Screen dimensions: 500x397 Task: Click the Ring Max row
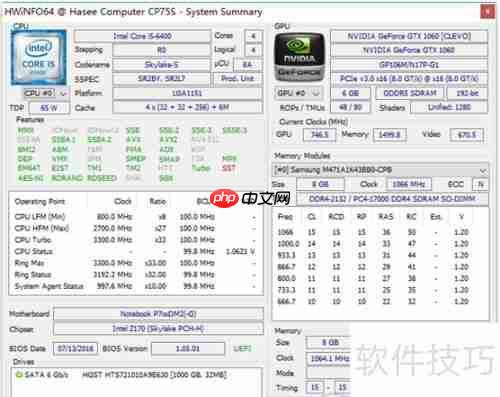click(135, 263)
